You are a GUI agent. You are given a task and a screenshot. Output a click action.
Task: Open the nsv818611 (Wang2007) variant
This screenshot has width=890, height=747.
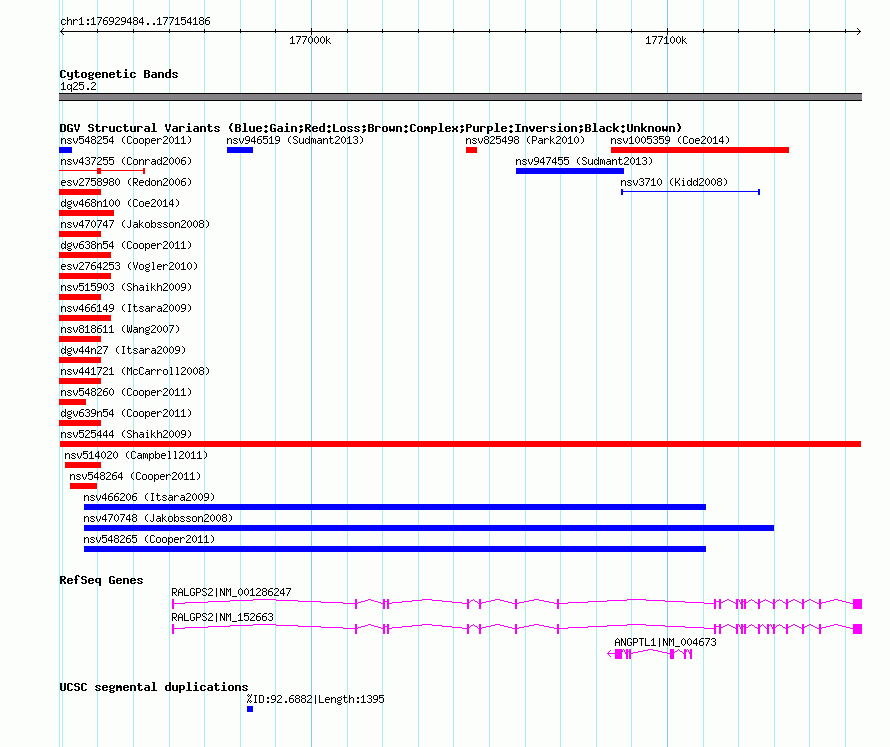tap(120, 329)
